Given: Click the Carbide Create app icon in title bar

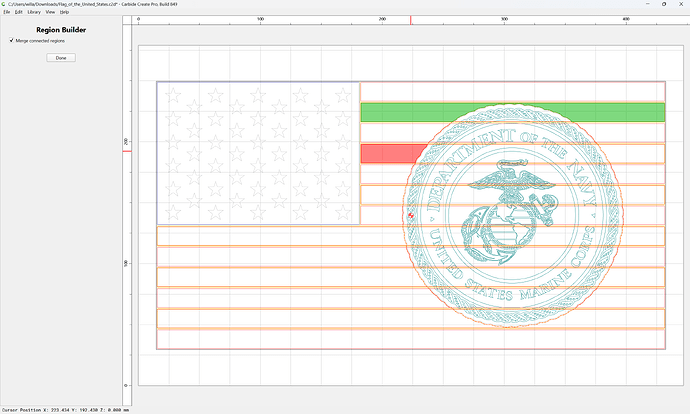Looking at the screenshot, I should coord(4,4).
